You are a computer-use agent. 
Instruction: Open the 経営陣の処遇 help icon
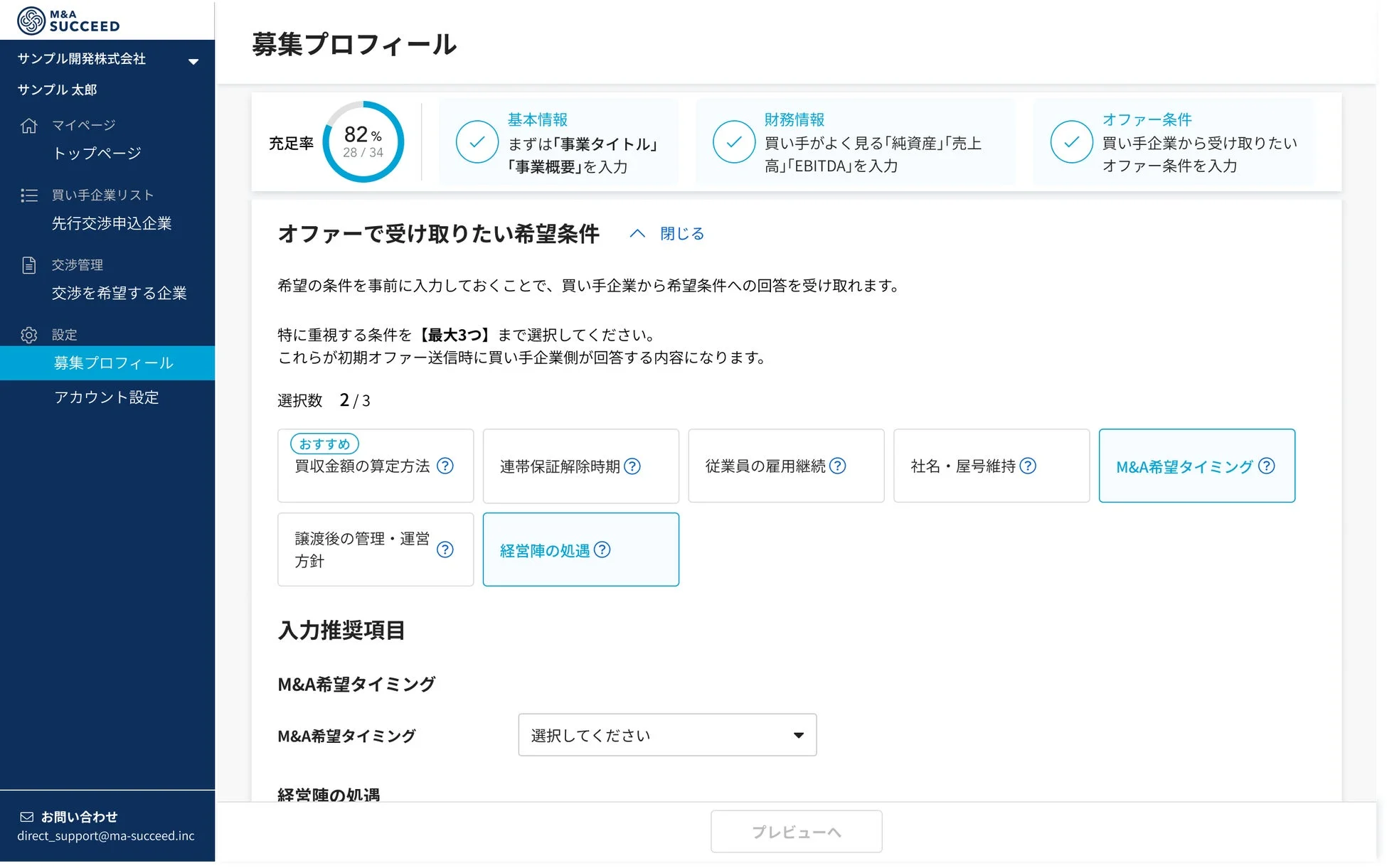click(x=603, y=550)
